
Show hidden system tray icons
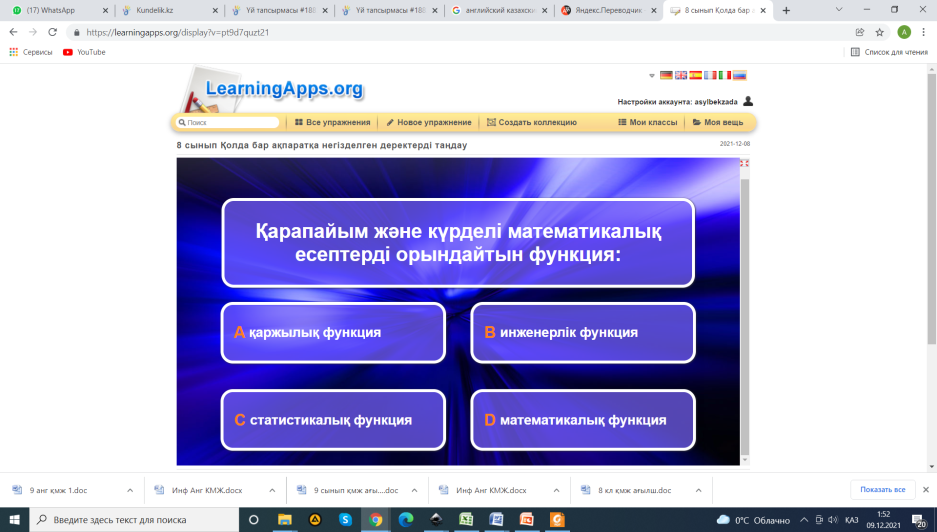(x=804, y=519)
